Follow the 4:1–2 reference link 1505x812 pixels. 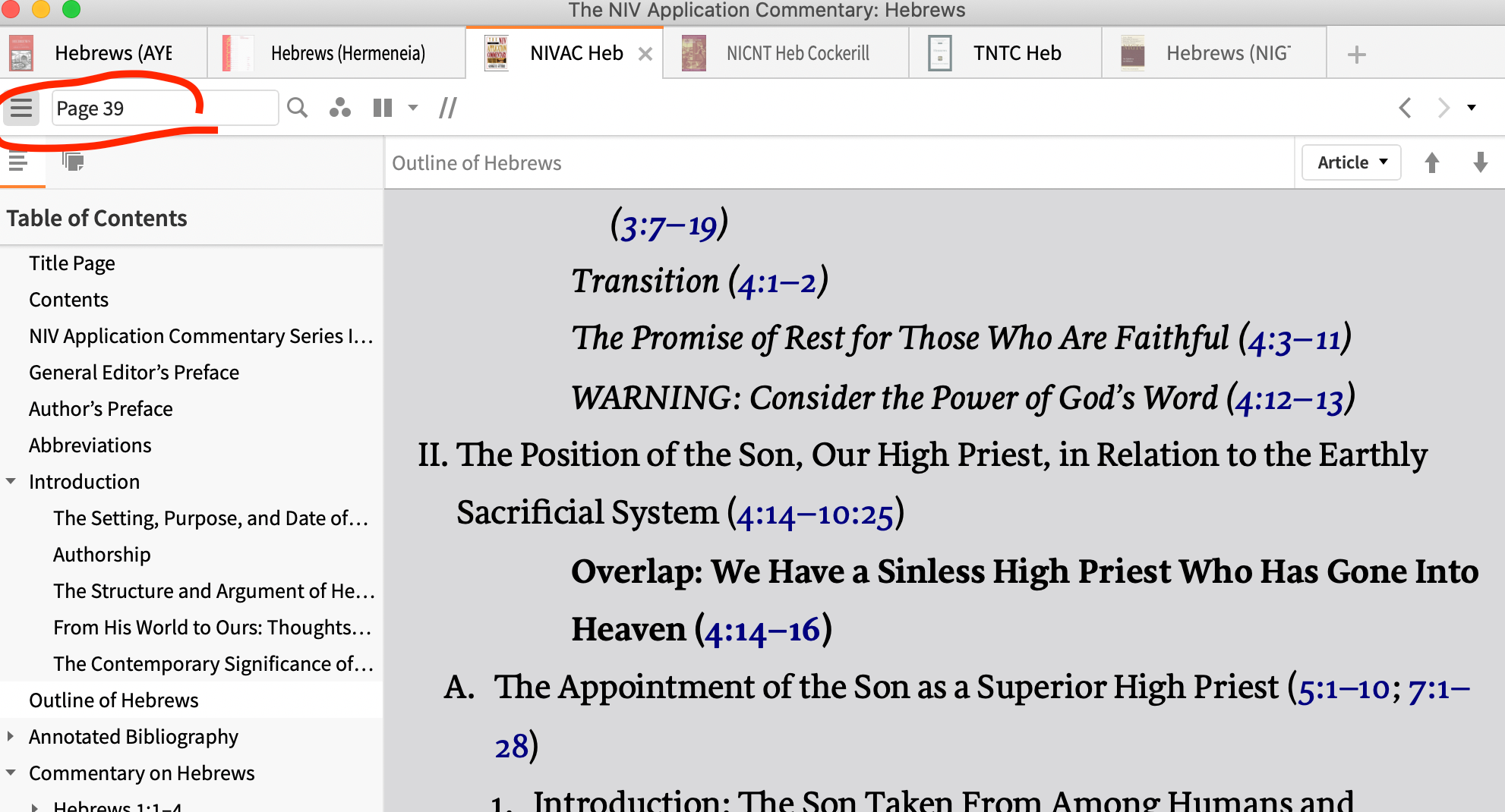(x=777, y=284)
